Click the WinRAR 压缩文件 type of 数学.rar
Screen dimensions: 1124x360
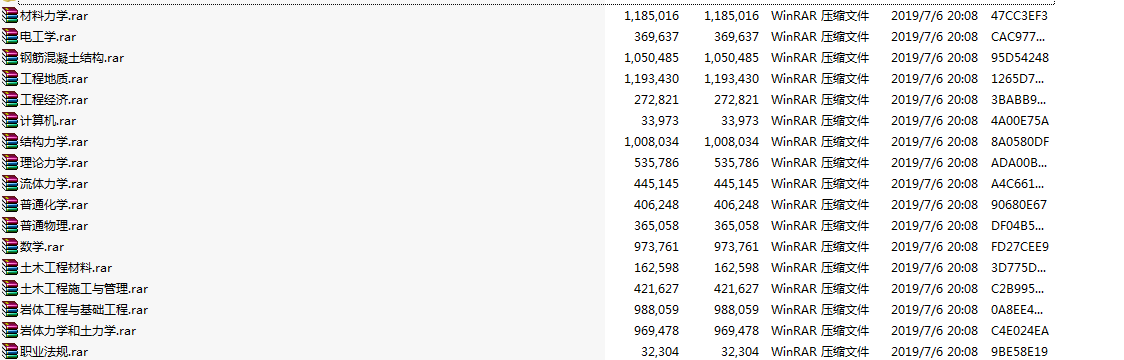(x=819, y=247)
